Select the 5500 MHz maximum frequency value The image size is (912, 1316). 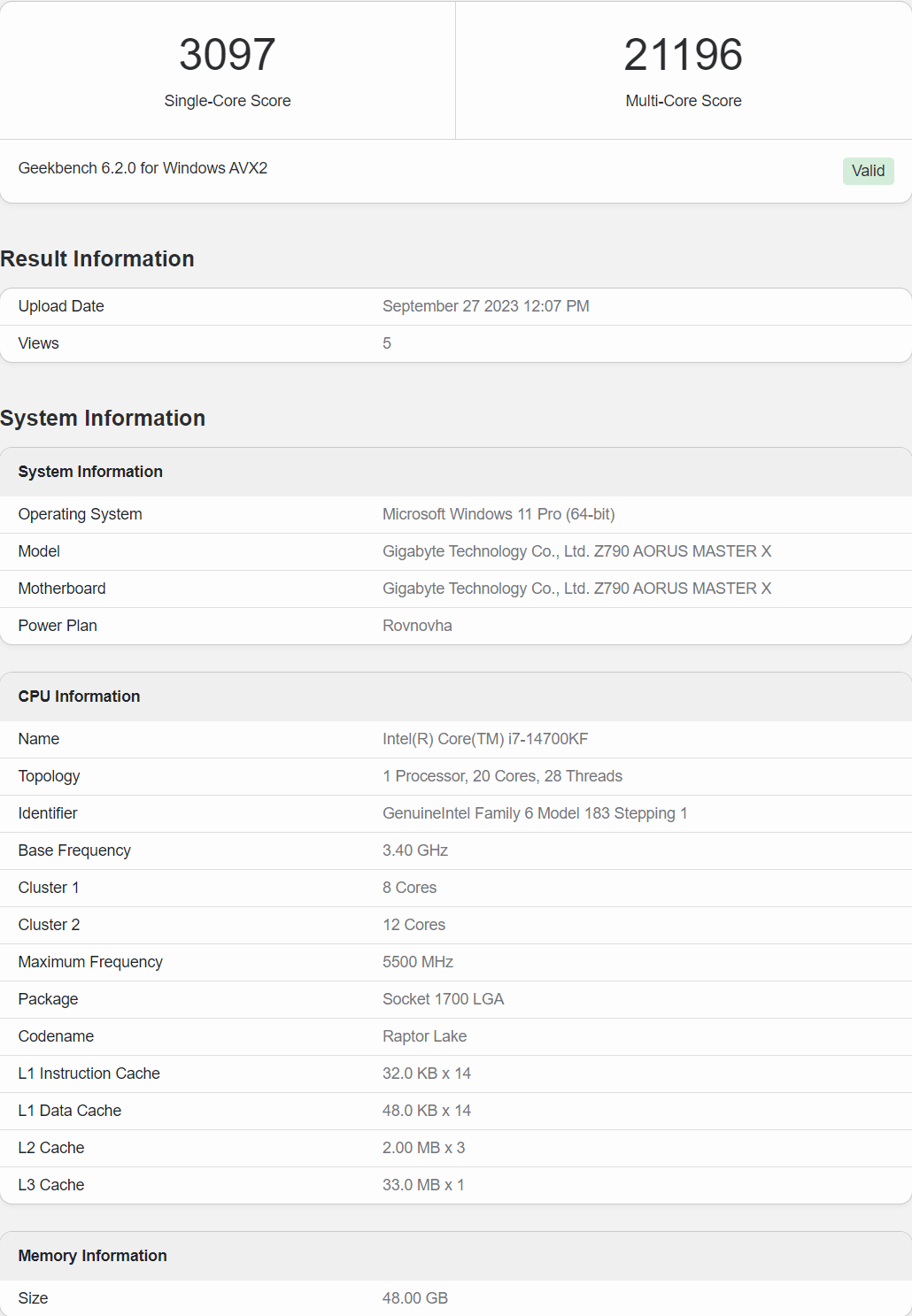[418, 962]
